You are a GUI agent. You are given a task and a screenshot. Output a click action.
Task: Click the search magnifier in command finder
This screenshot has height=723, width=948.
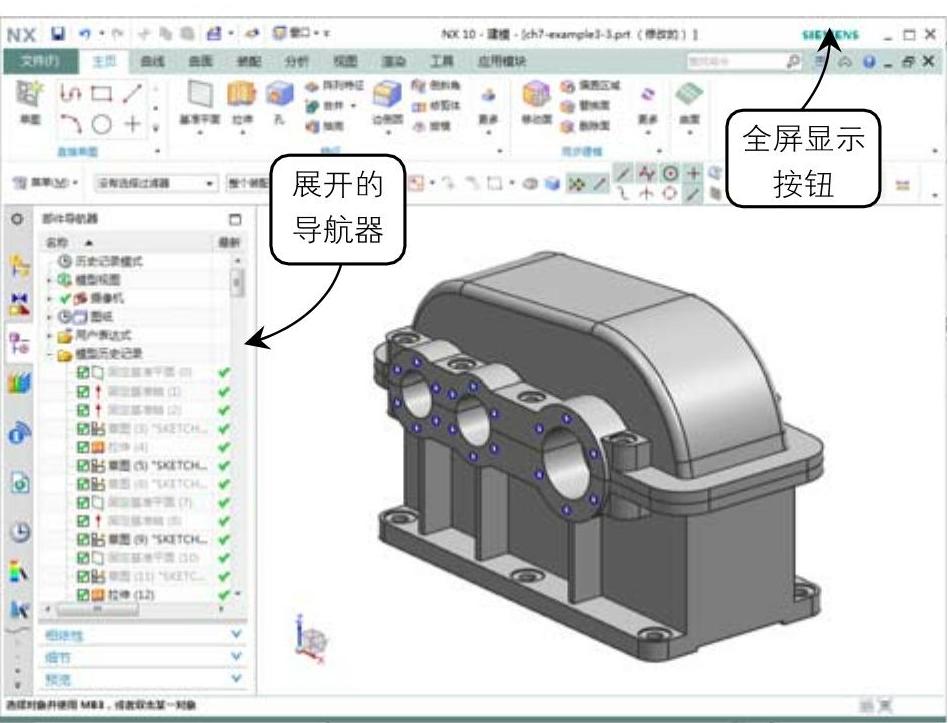coord(793,61)
